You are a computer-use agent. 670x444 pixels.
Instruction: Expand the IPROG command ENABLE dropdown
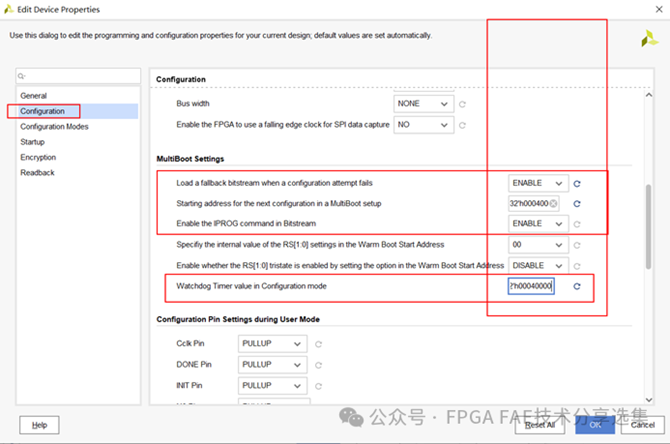tap(538, 223)
